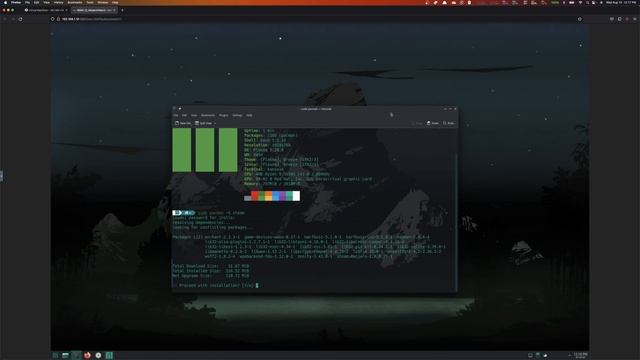Click the round white icon on the Plasma panel
The image size is (640, 360).
click(x=98, y=356)
